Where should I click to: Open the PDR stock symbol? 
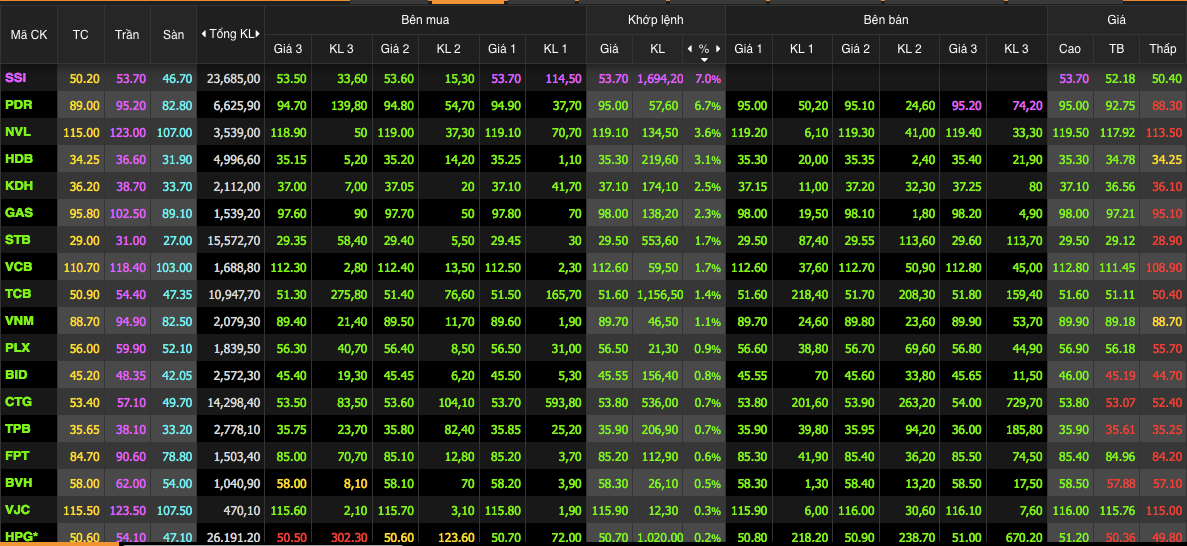pyautogui.click(x=18, y=105)
